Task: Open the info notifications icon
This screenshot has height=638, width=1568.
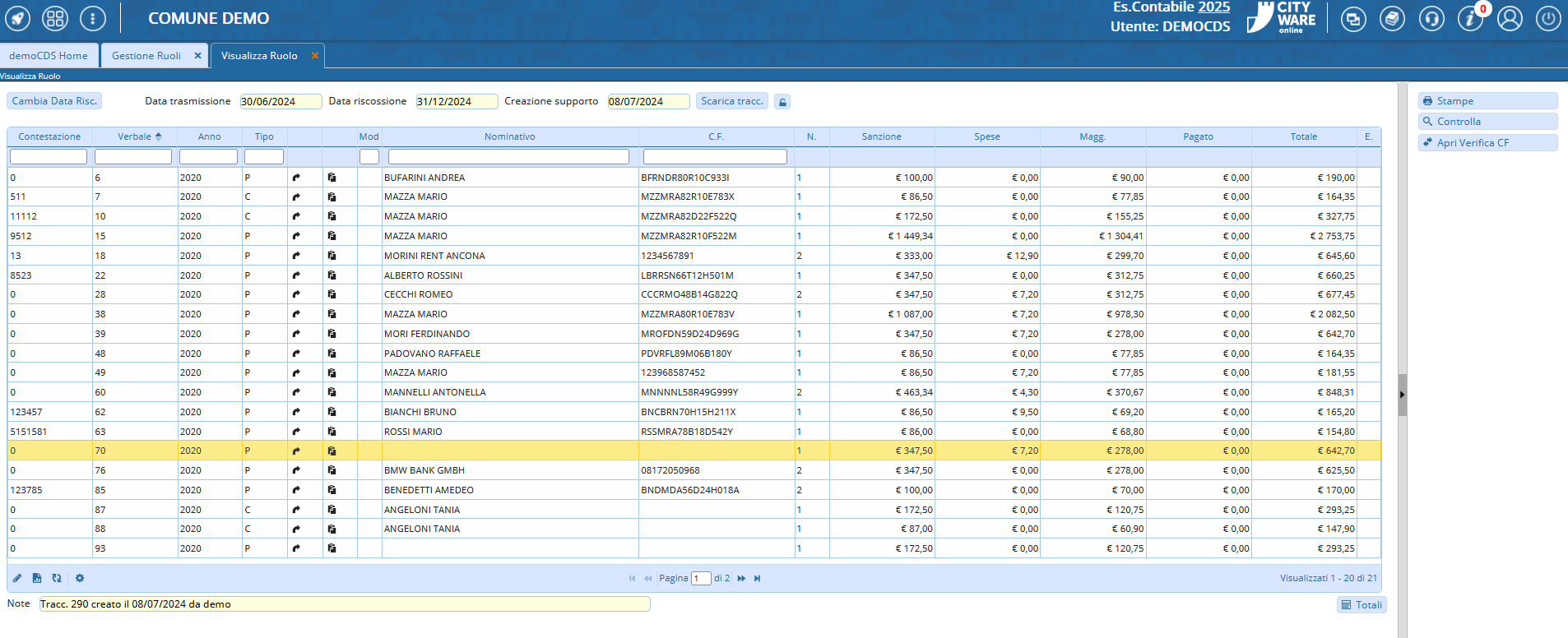Action: [1470, 18]
